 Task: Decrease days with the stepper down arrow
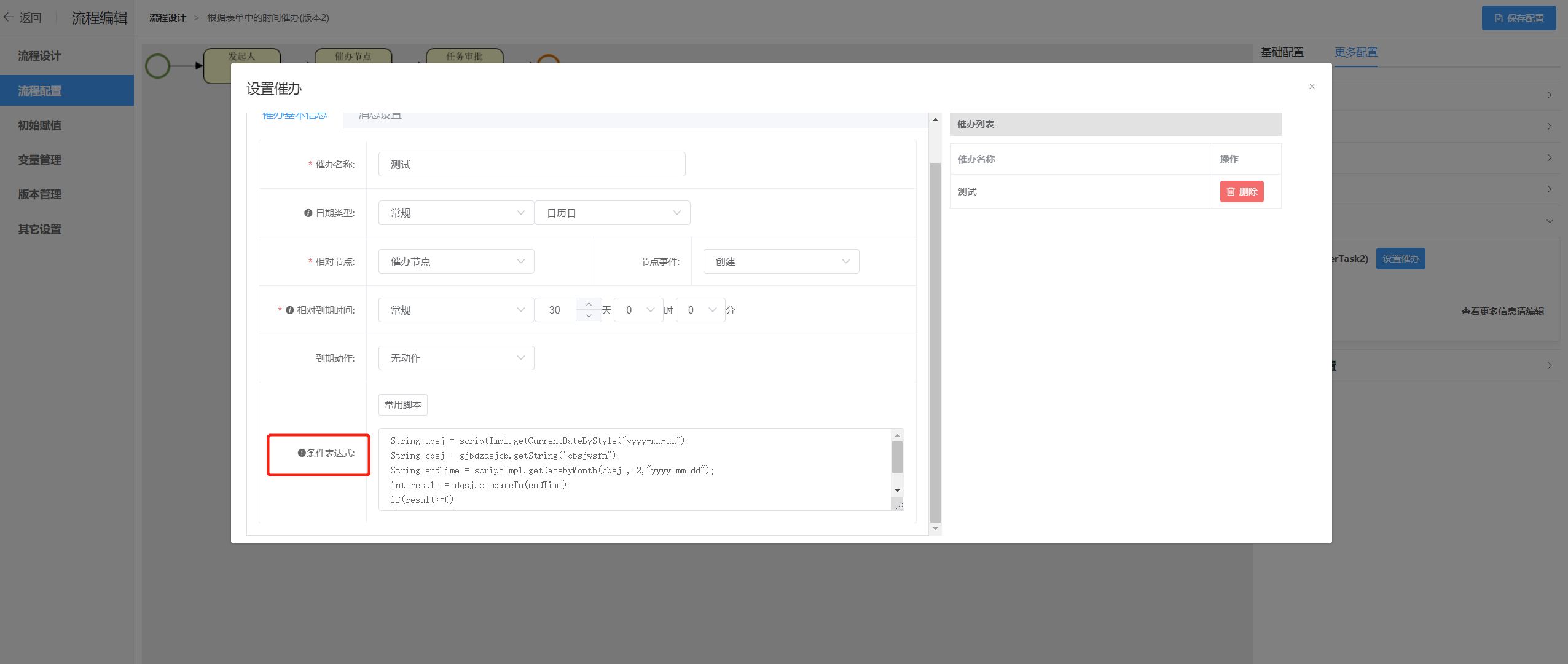[589, 316]
